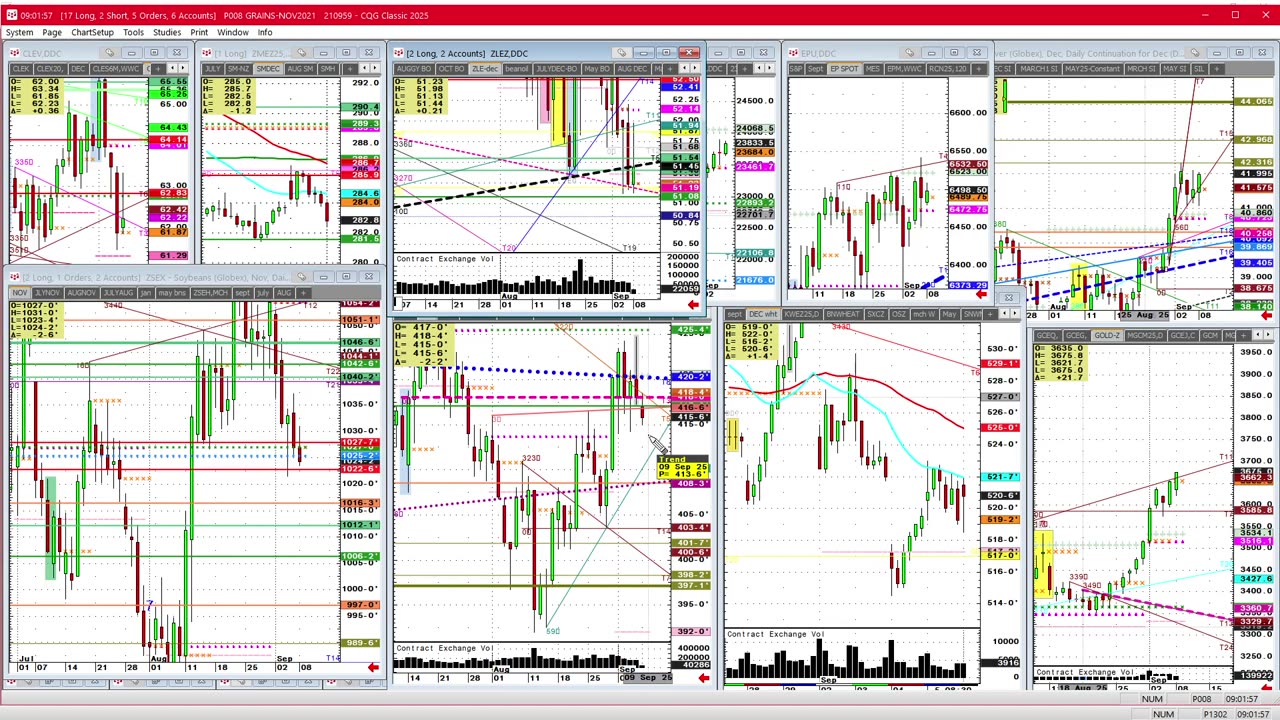Add new tab in ZLEZ chart window

pyautogui.click(x=670, y=68)
